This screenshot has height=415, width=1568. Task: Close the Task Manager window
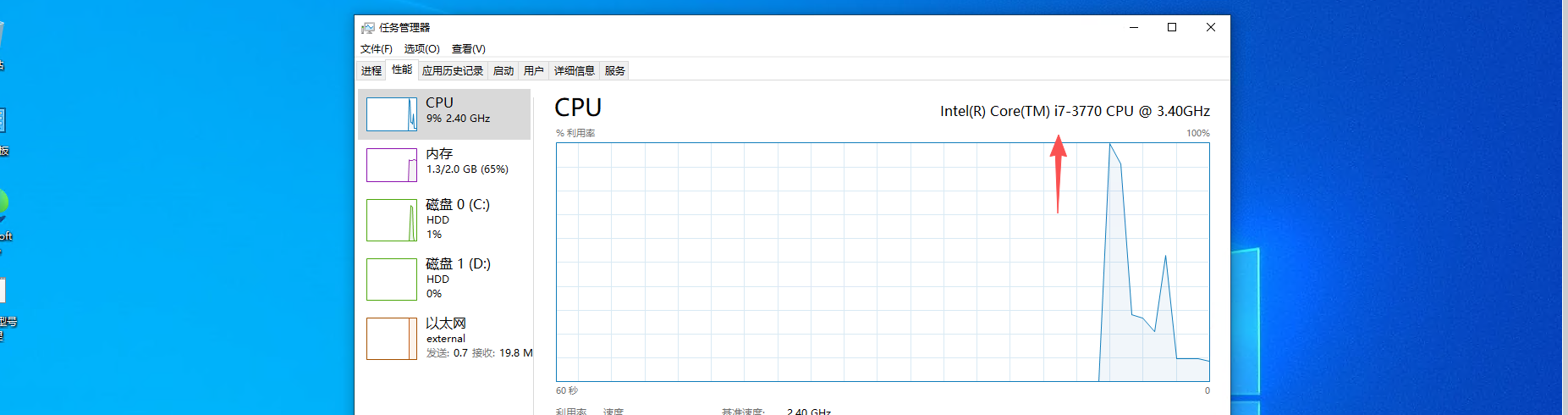(x=1211, y=27)
